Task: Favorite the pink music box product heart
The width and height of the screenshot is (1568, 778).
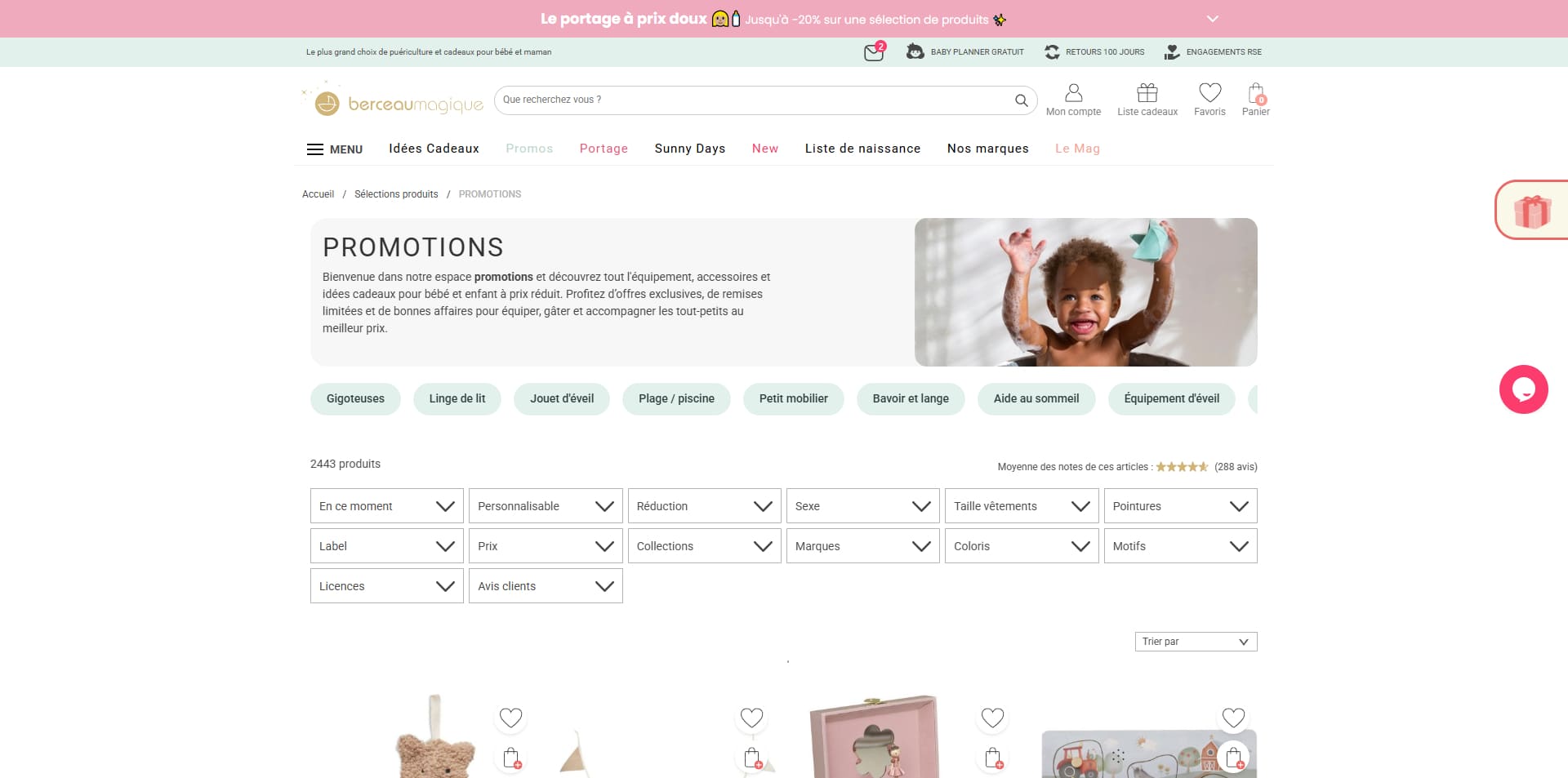Action: pos(992,718)
